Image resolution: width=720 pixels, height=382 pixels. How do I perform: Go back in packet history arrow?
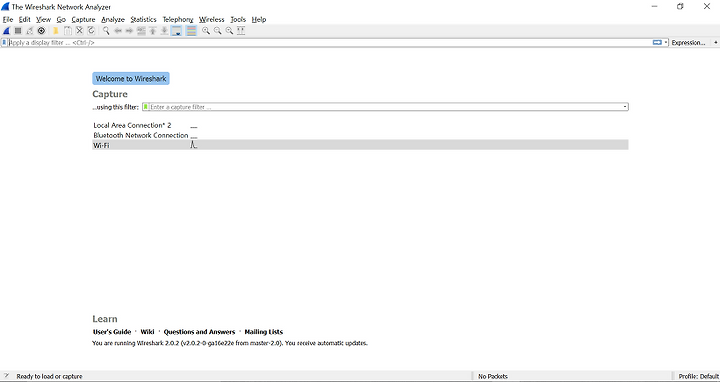pos(118,31)
